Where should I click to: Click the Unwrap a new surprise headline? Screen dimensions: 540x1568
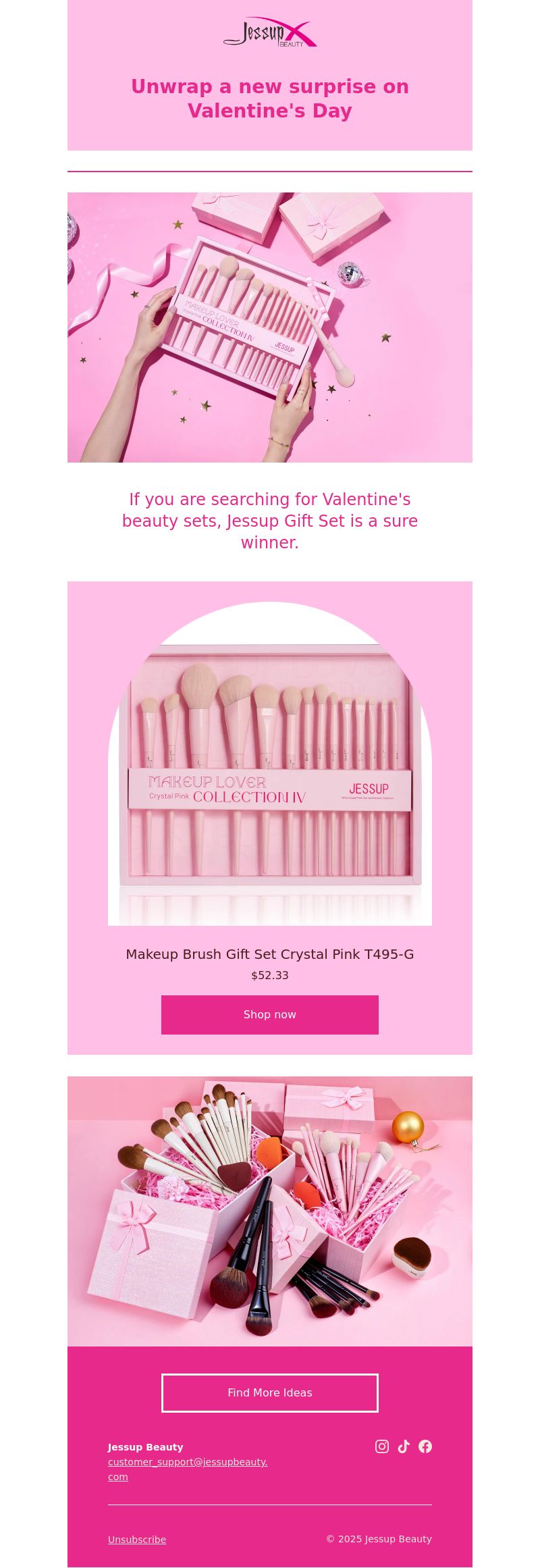click(270, 99)
